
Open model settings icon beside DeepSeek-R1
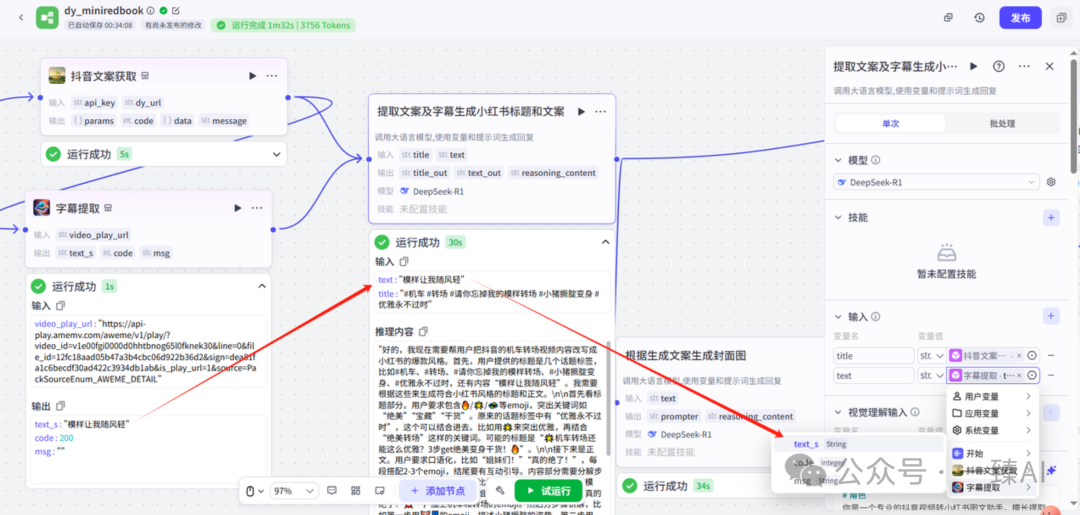tap(1051, 182)
